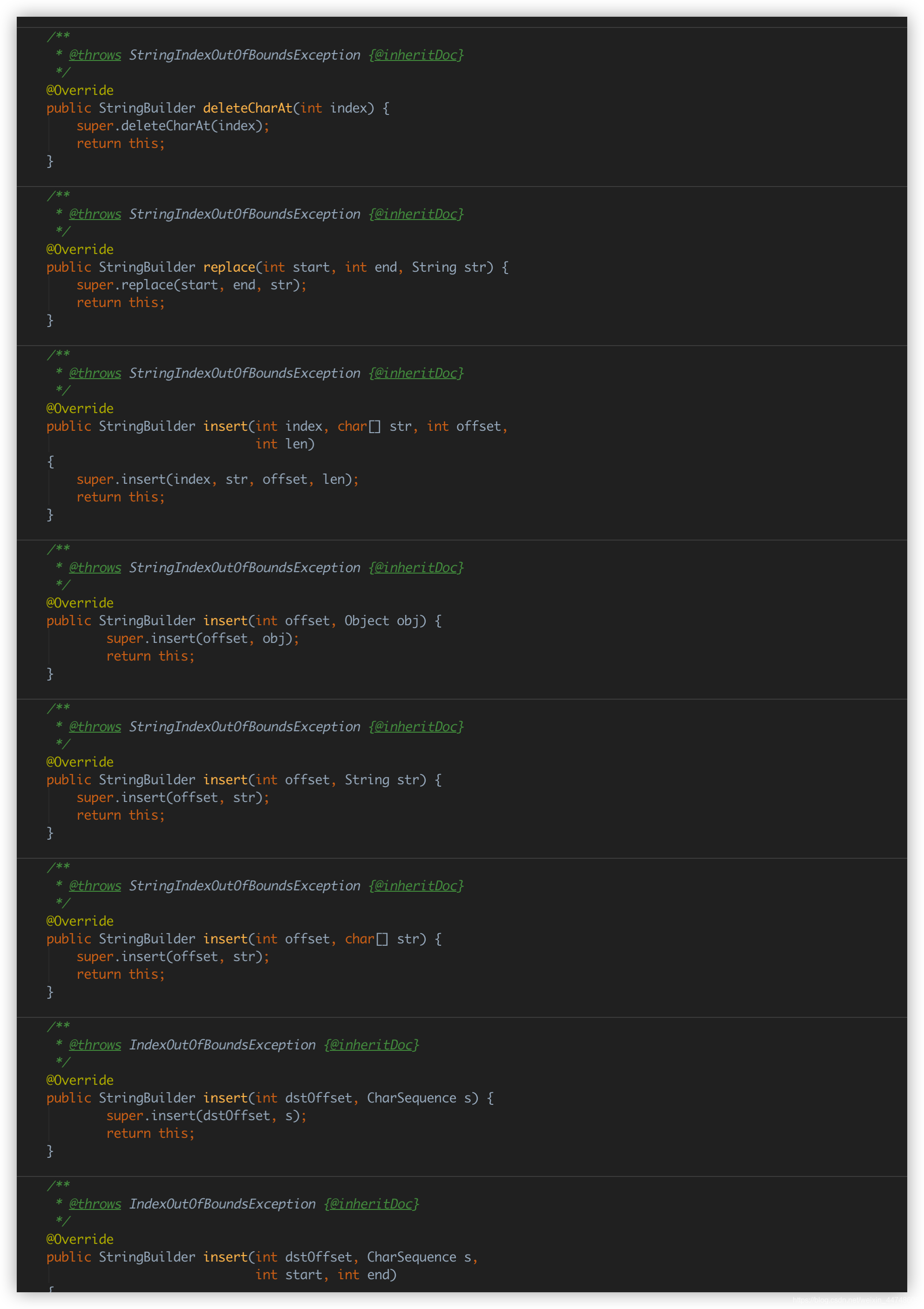
Task: Click 'int index' parameter in insert(int index, char[] str
Action: pyautogui.click(x=288, y=427)
